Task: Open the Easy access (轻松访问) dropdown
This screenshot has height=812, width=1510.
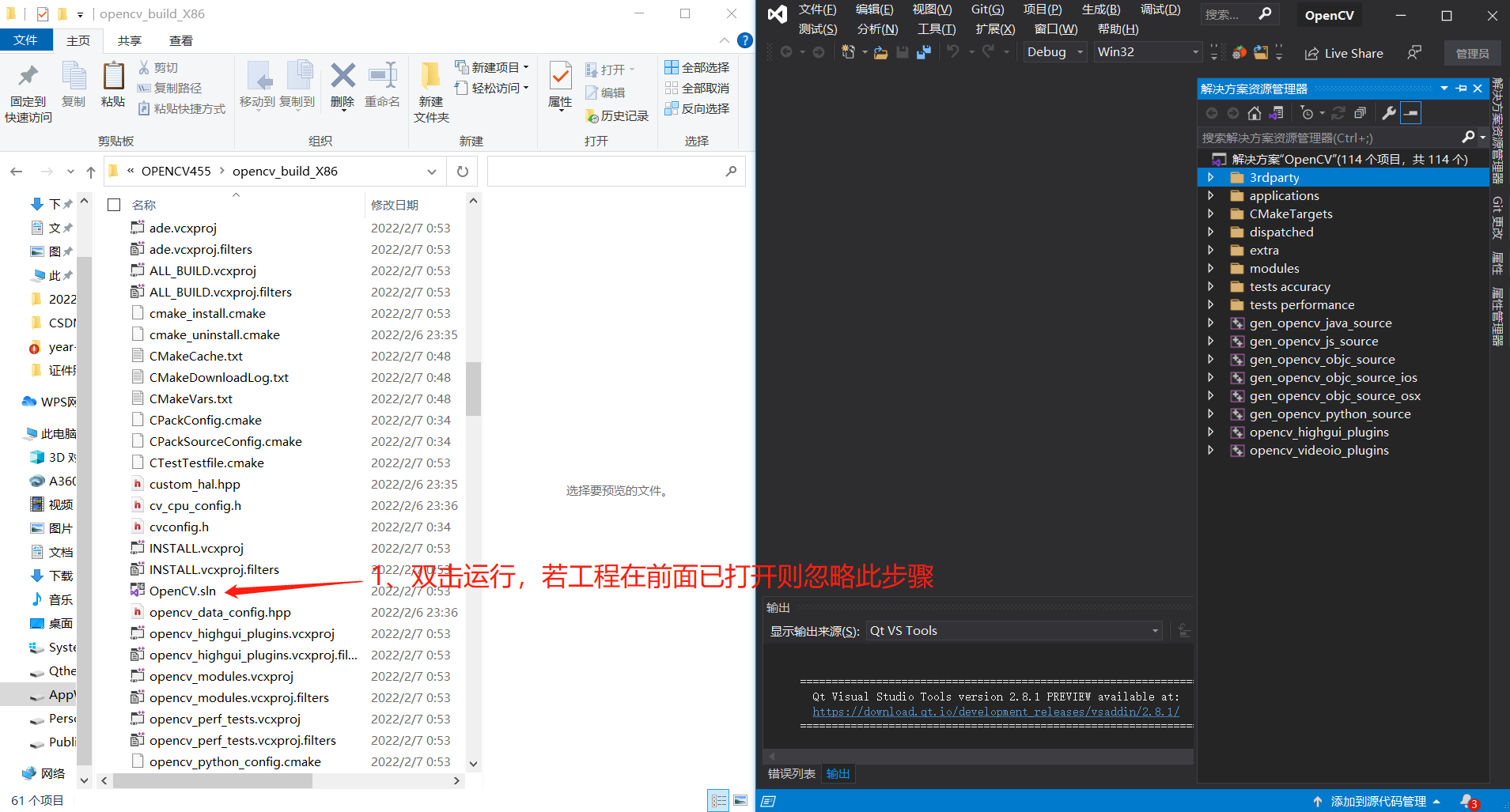Action: pos(492,88)
